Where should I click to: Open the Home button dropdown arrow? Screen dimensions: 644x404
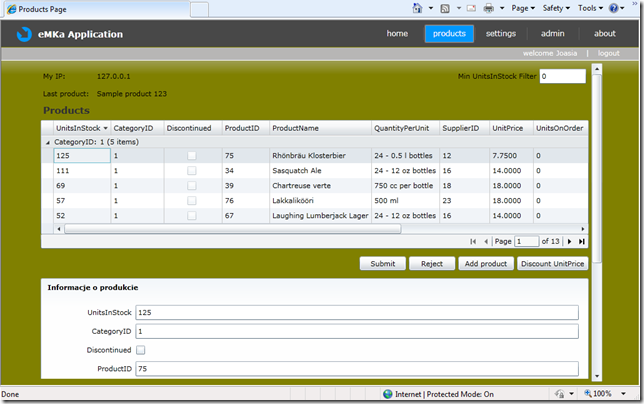431,8
